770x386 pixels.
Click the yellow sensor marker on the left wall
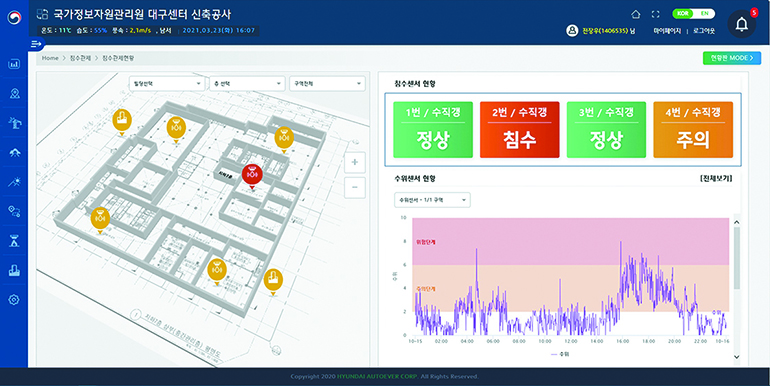[x=100, y=220]
